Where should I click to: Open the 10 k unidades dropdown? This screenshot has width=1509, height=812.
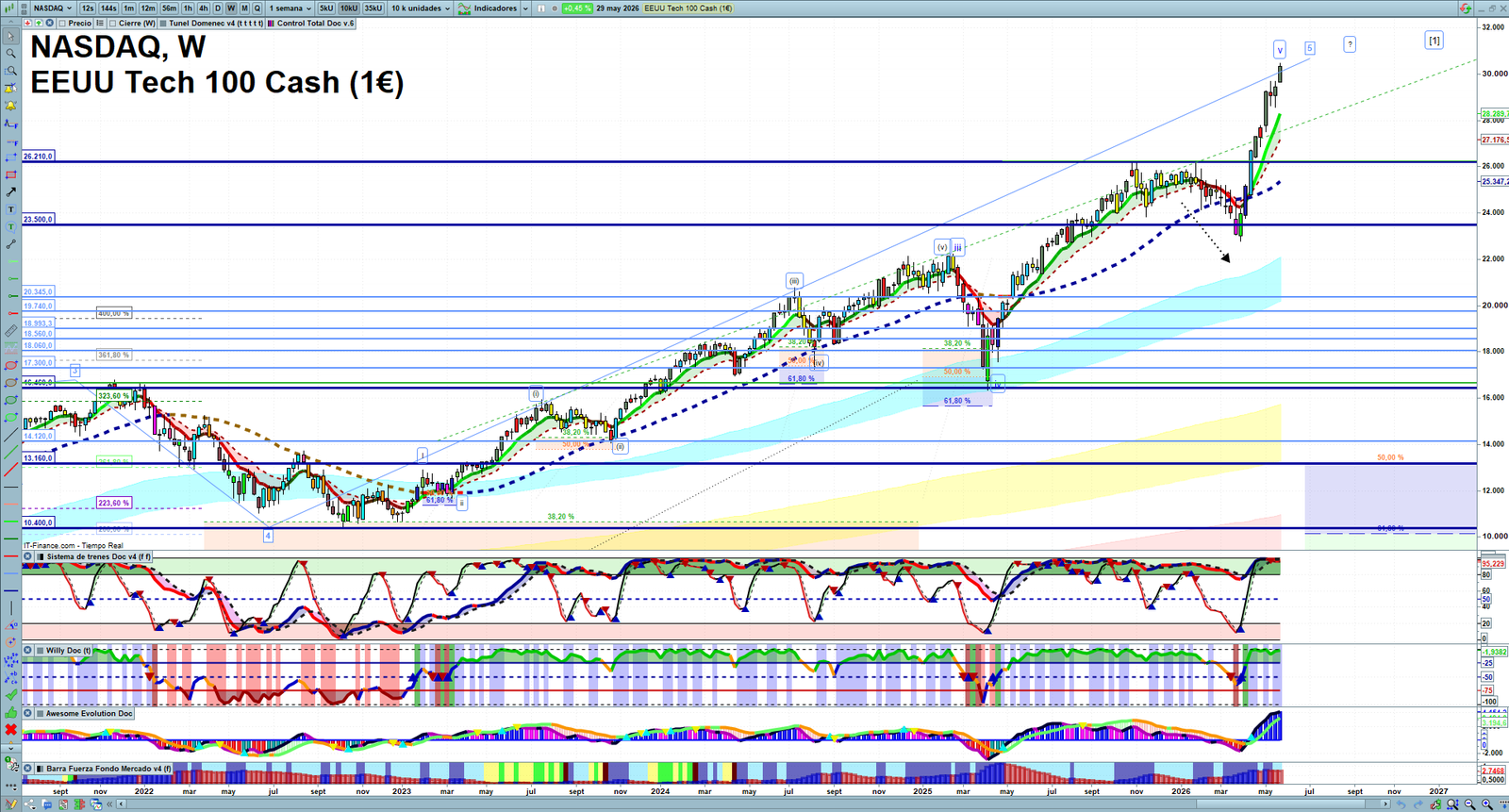421,8
